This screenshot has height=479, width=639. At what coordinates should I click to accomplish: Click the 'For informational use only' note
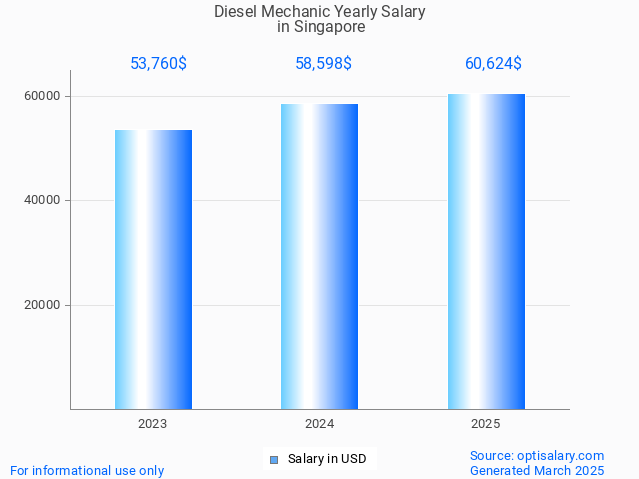pos(87,470)
